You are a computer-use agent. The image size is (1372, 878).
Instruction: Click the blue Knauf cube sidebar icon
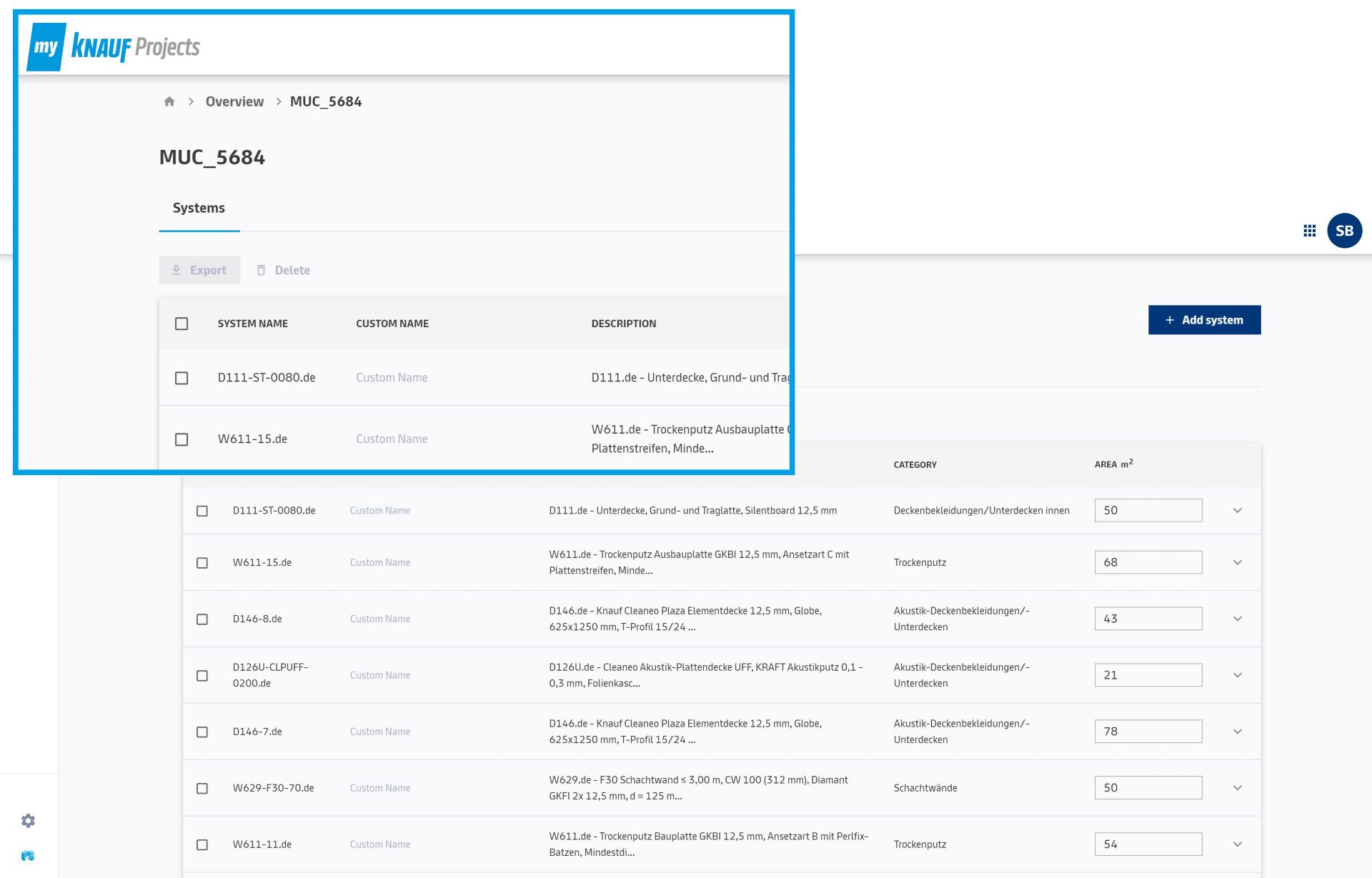coord(27,854)
